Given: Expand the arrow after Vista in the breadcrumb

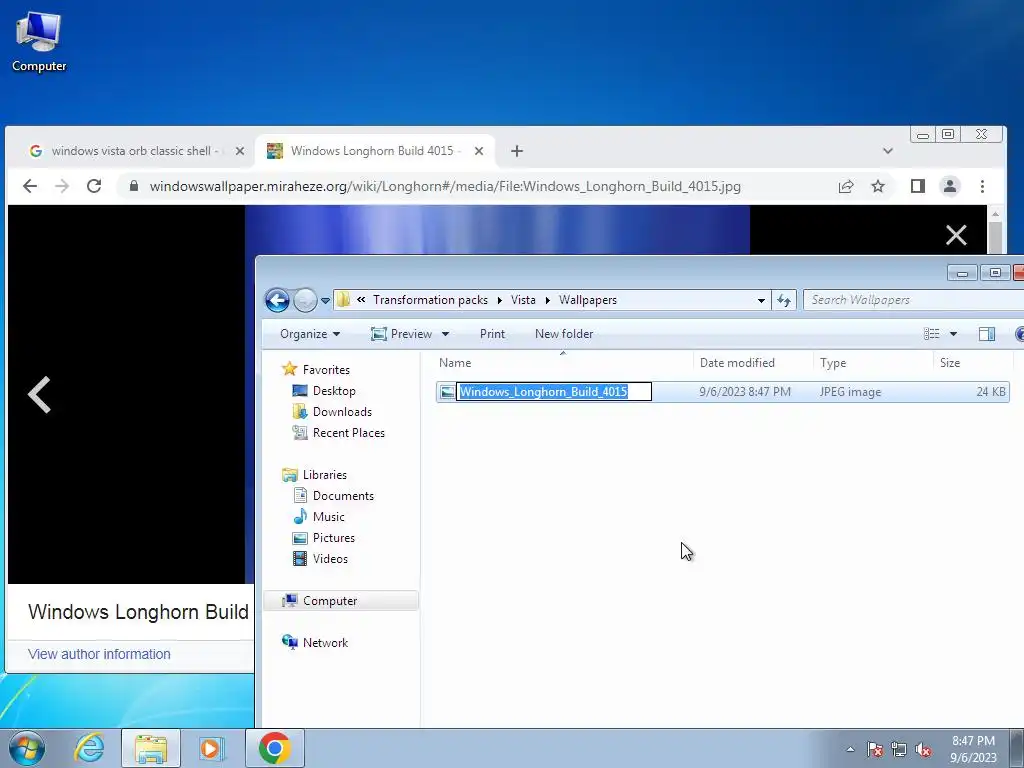Looking at the screenshot, I should 547,300.
